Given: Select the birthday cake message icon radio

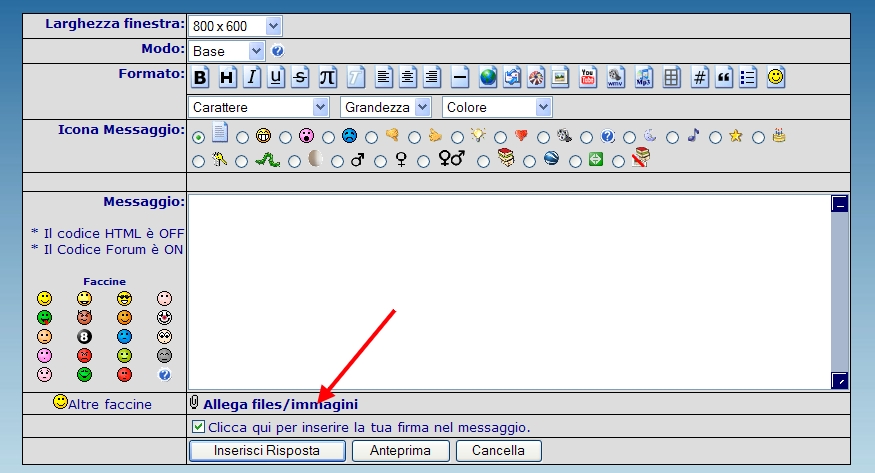Looking at the screenshot, I should pyautogui.click(x=758, y=137).
